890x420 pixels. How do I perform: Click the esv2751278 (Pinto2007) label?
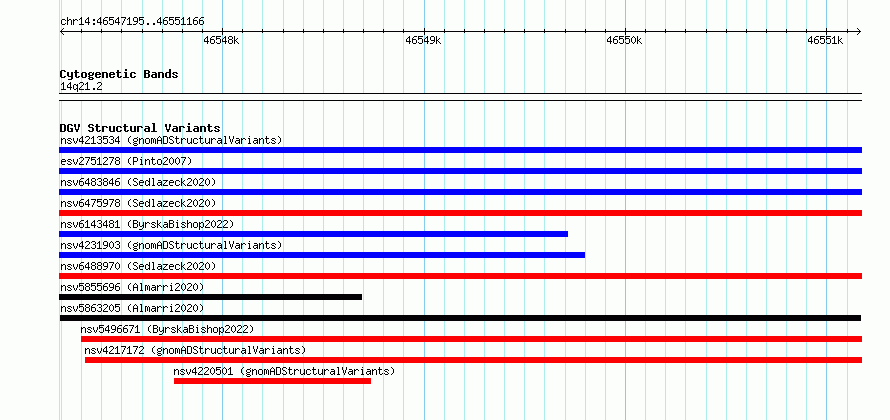(126, 161)
